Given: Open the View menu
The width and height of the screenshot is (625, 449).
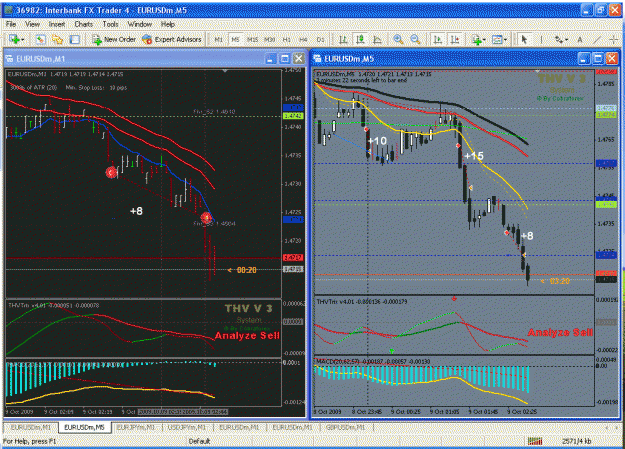Looking at the screenshot, I should [x=32, y=24].
